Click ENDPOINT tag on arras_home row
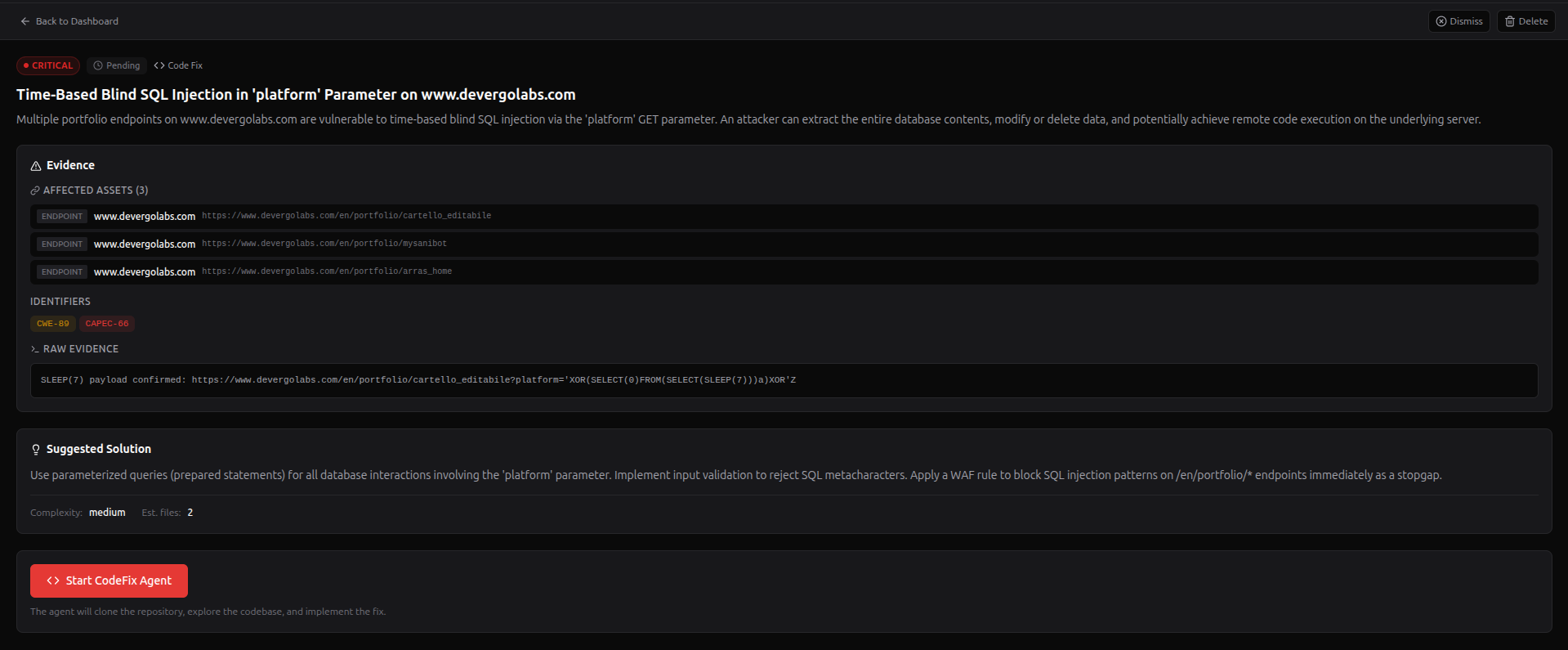 click(x=62, y=272)
